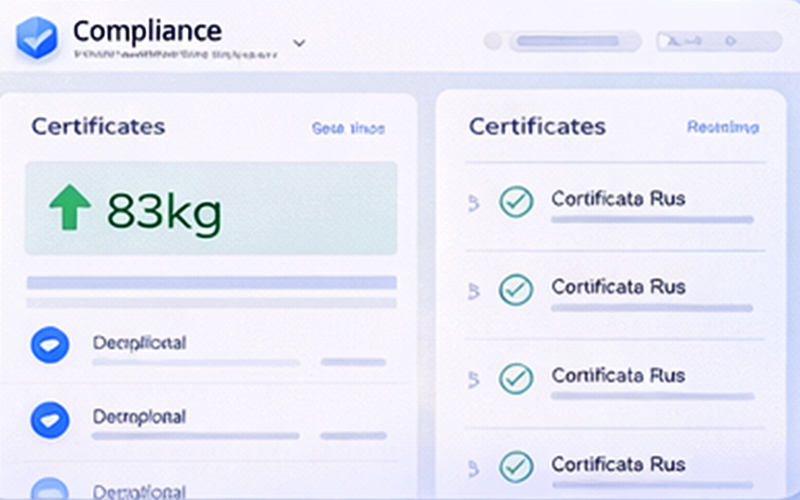Toggle the second Certificate row green checkmark
This screenshot has width=800, height=500.
coord(516,289)
